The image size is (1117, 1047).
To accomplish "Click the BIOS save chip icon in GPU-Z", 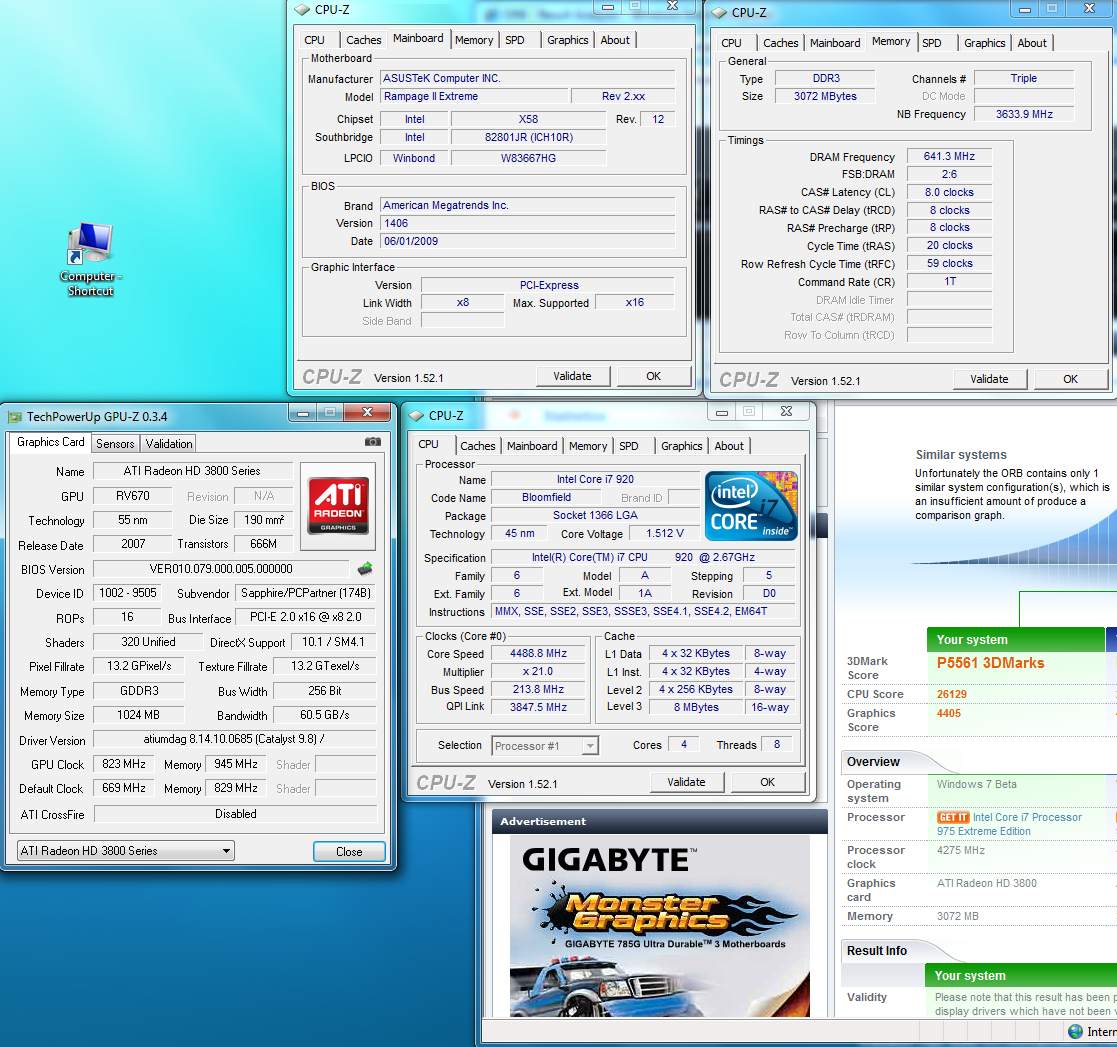I will point(365,568).
